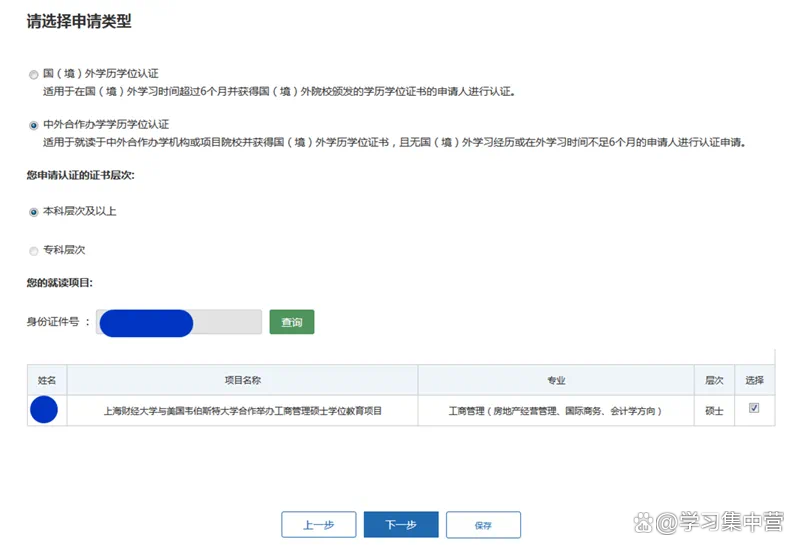The image size is (800, 551).
Task: Click the 项目名称 column header
Action: pyautogui.click(x=242, y=380)
